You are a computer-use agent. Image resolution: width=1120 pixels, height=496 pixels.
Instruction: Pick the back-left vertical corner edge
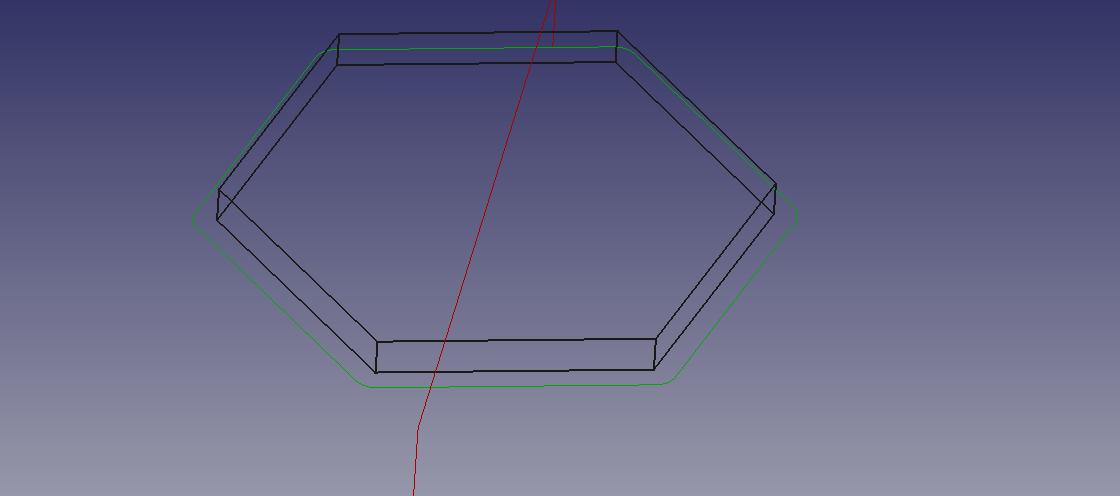pos(339,50)
